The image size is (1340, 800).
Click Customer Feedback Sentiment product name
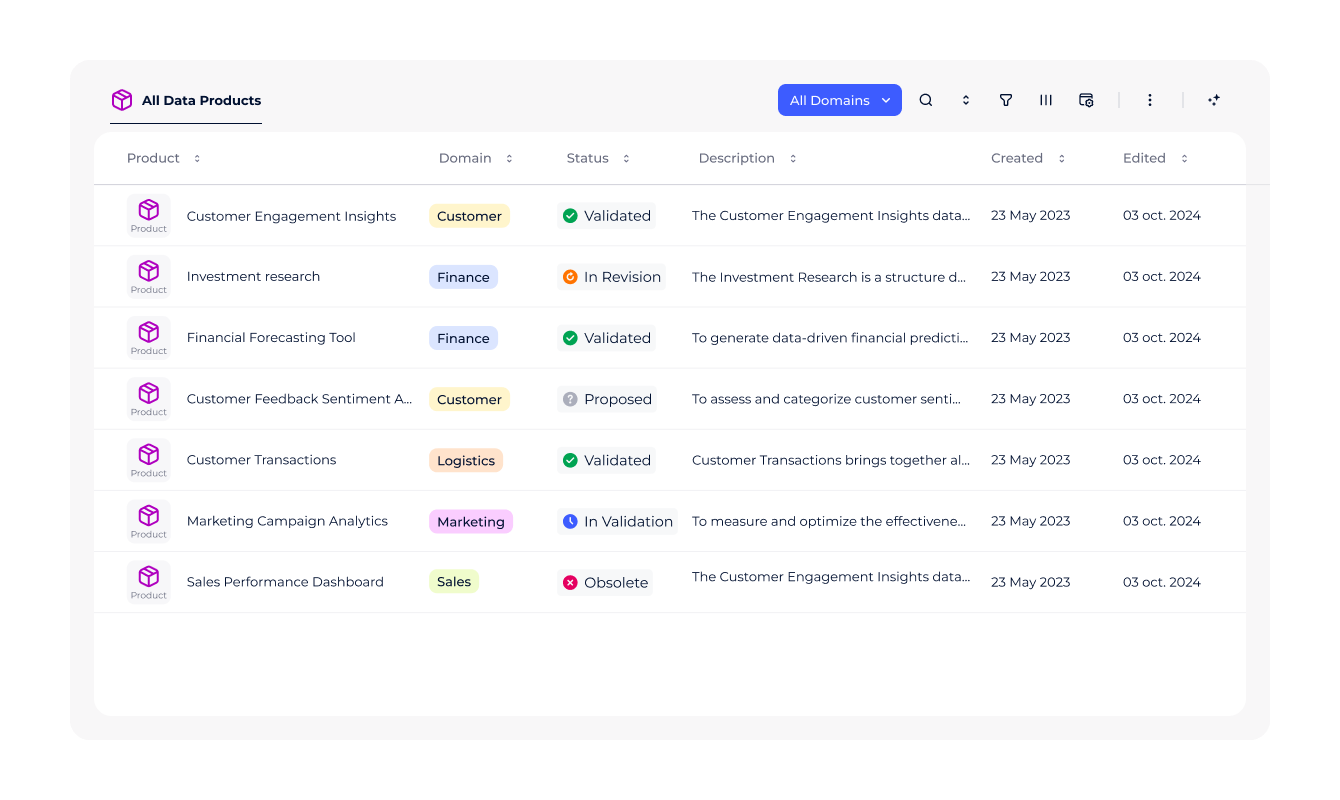[299, 399]
